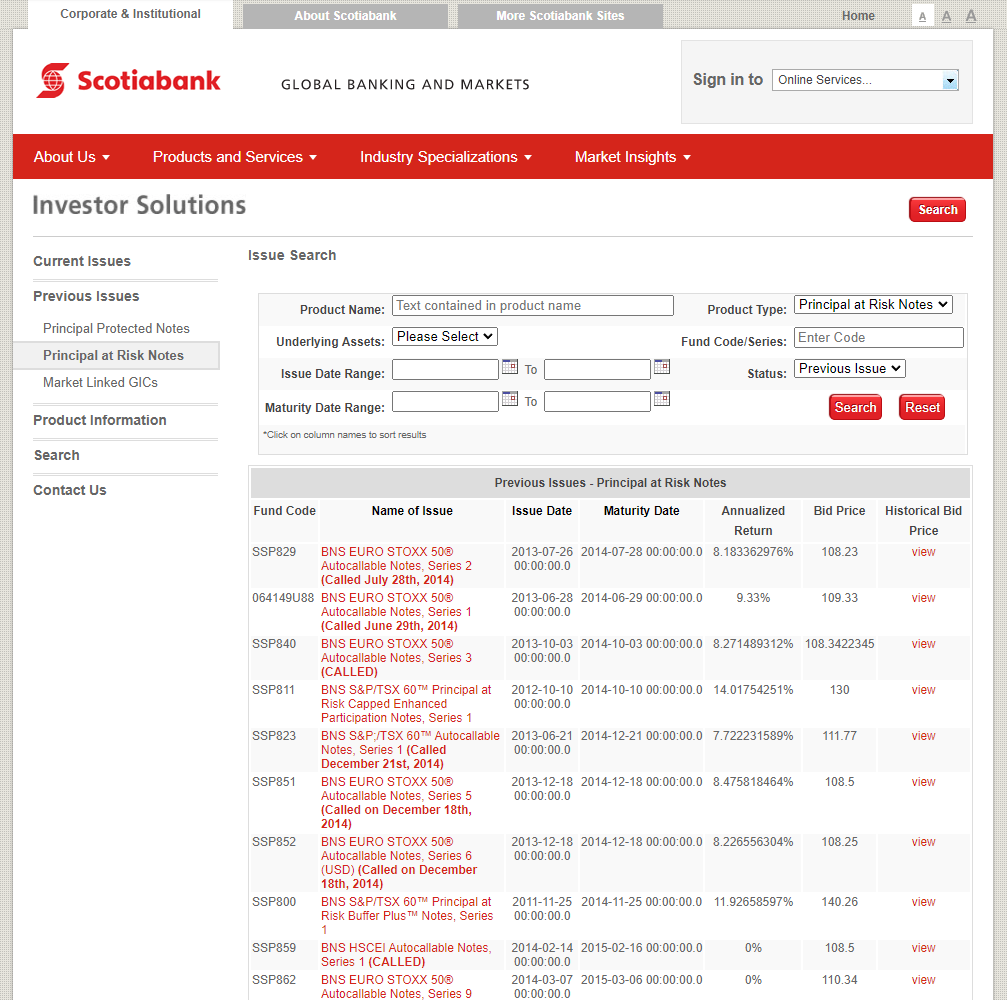Open Issue Date Range start calendar icon
The width and height of the screenshot is (1007, 1000).
[x=510, y=367]
